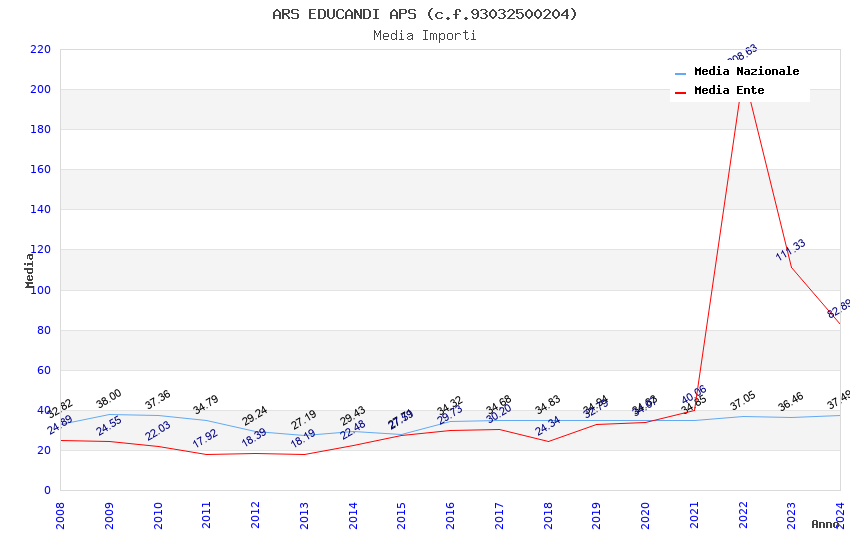This screenshot has height=550, width=850.
Task: Click the 200 y-axis tick label
Action: coord(41,89)
